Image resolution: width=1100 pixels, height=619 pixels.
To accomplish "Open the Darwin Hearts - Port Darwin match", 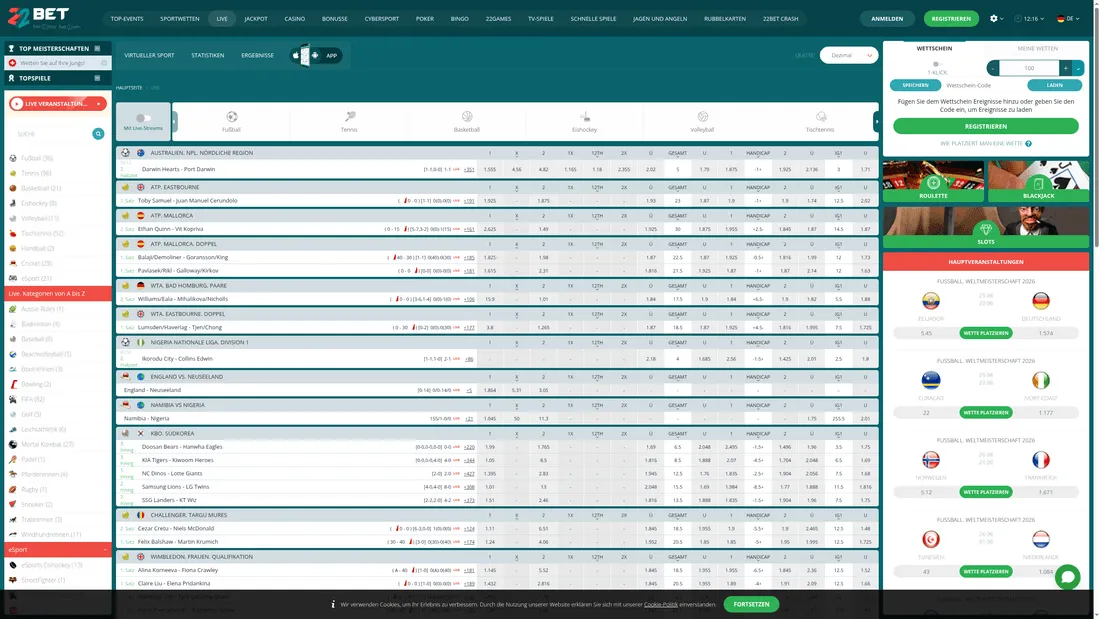I will [x=178, y=169].
